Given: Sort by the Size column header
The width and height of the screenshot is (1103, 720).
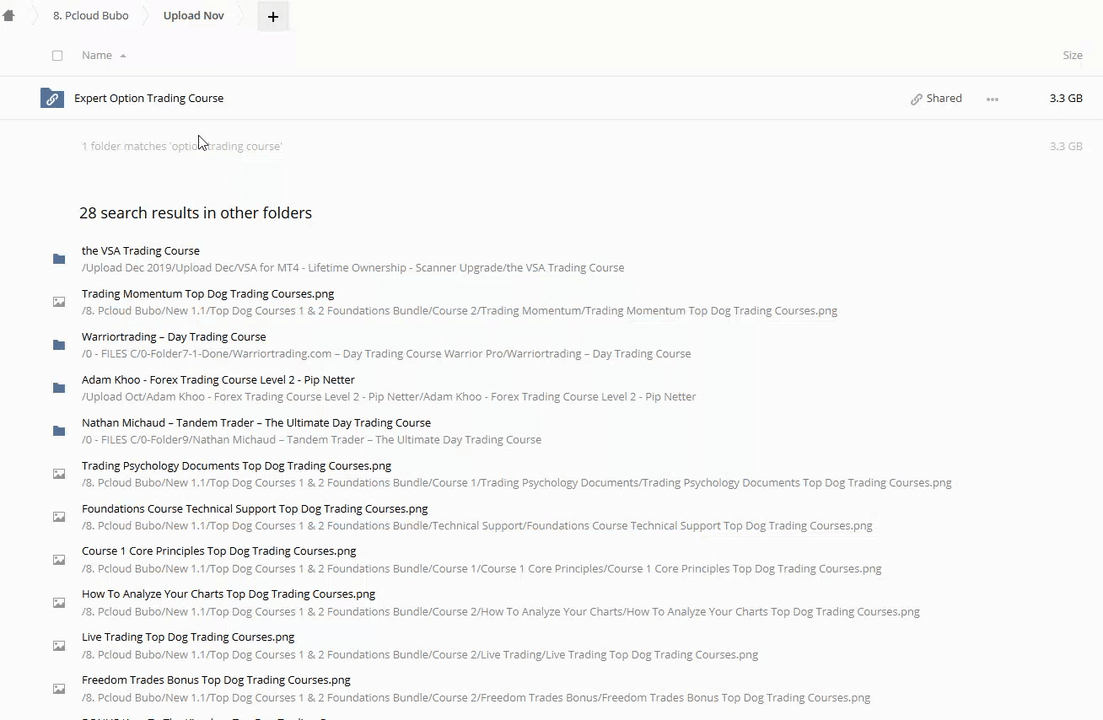Looking at the screenshot, I should (1072, 55).
